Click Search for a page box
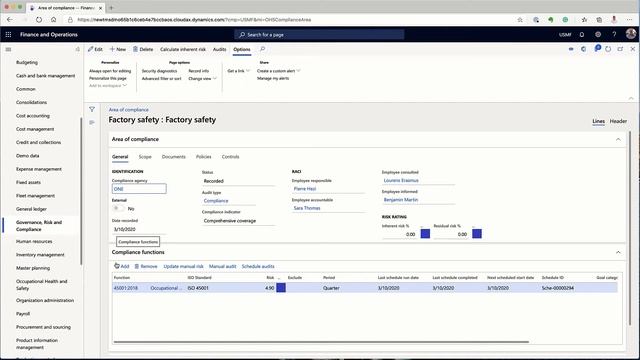 pyautogui.click(x=319, y=35)
